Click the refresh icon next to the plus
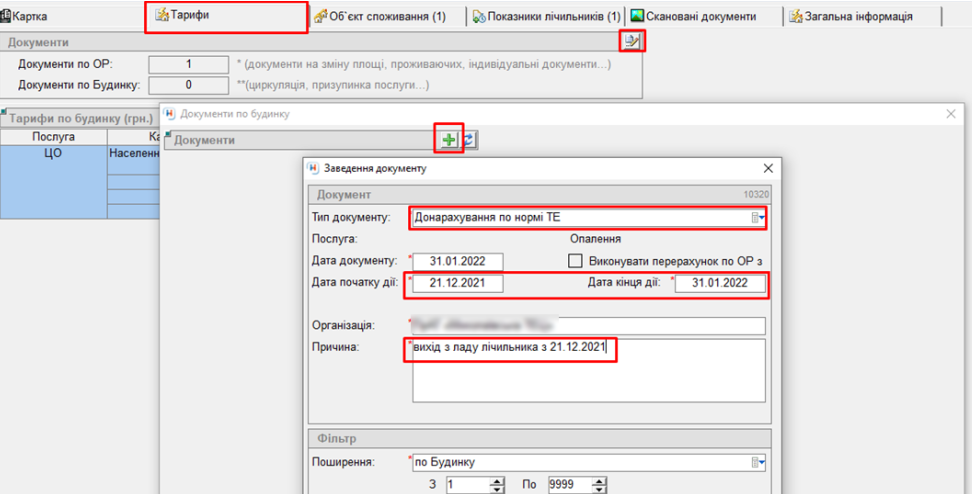Screen dimensions: 972x494 pyautogui.click(x=468, y=140)
